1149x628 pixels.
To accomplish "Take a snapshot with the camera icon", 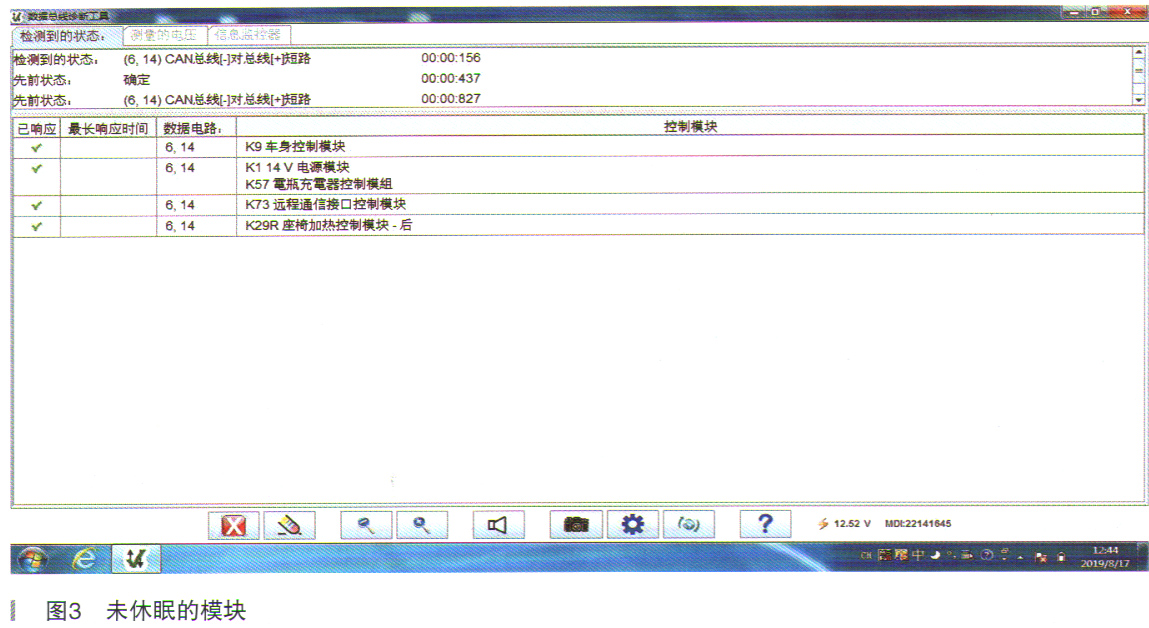I will click(x=576, y=525).
